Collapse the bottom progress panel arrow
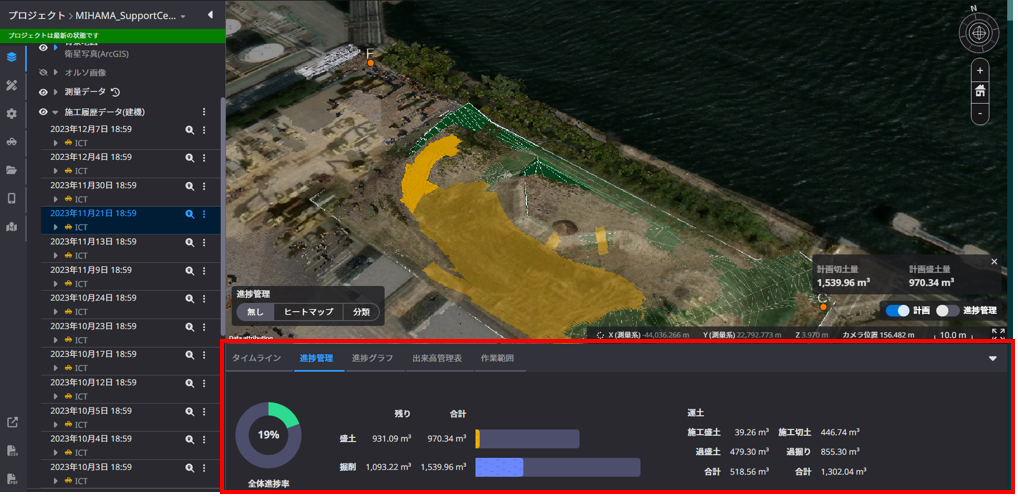This screenshot has width=1018, height=503. click(993, 358)
